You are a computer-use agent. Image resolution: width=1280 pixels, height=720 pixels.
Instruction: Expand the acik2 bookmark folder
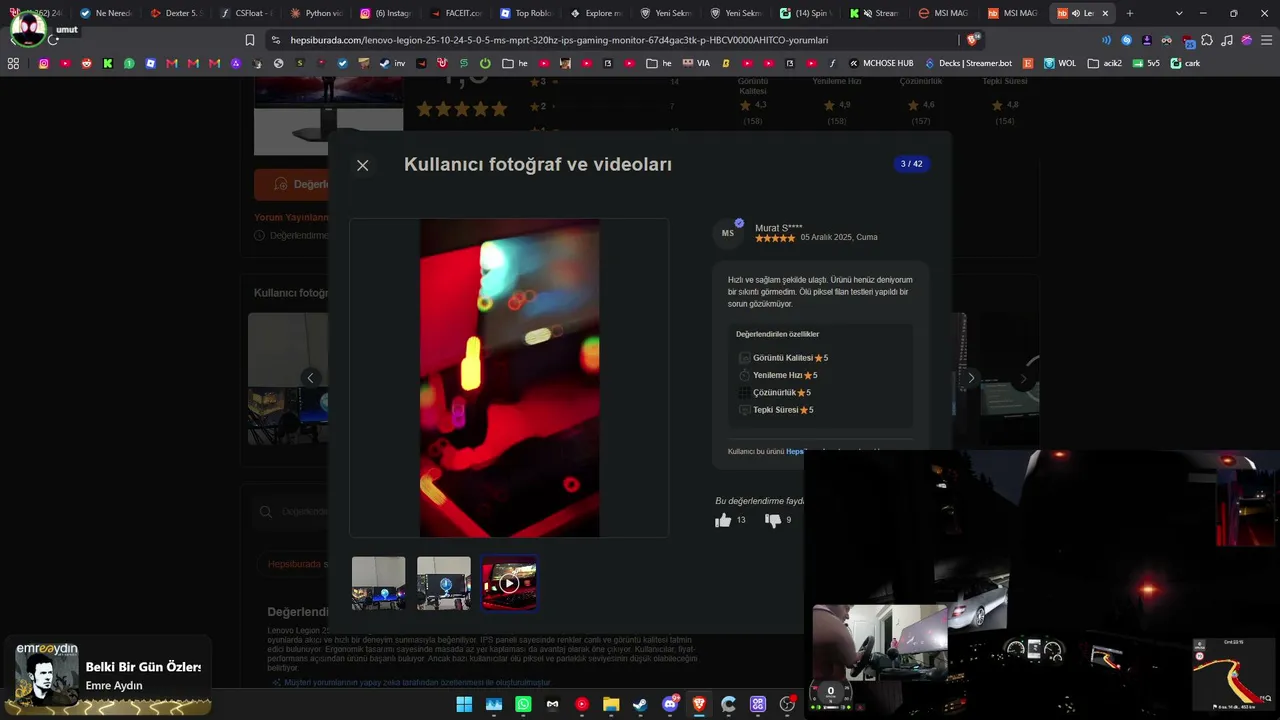pos(1105,63)
